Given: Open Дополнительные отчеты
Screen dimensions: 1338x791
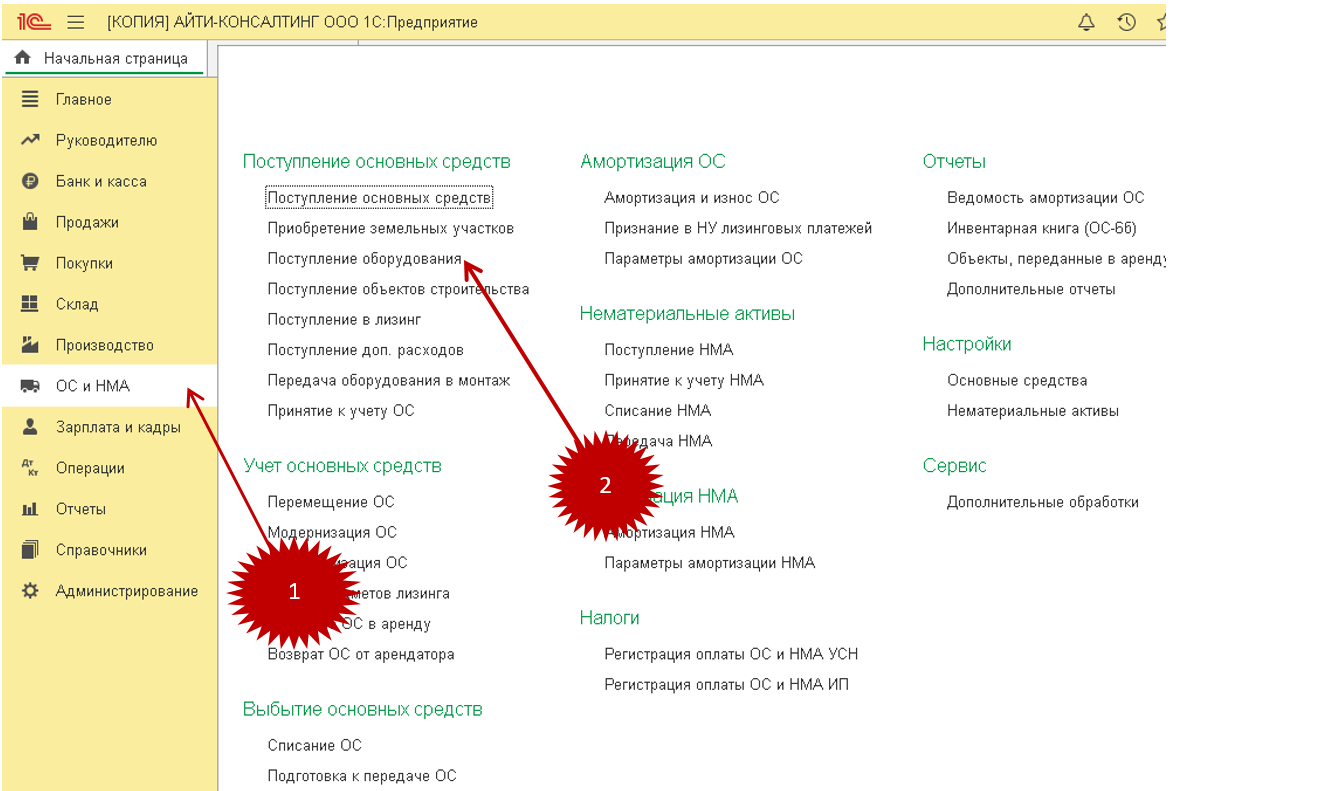Looking at the screenshot, I should (x=1031, y=289).
